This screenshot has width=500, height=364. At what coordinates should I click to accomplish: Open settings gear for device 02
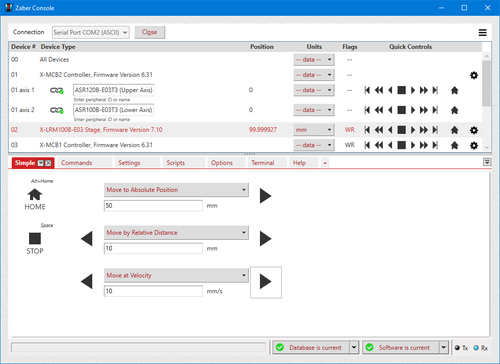(474, 130)
